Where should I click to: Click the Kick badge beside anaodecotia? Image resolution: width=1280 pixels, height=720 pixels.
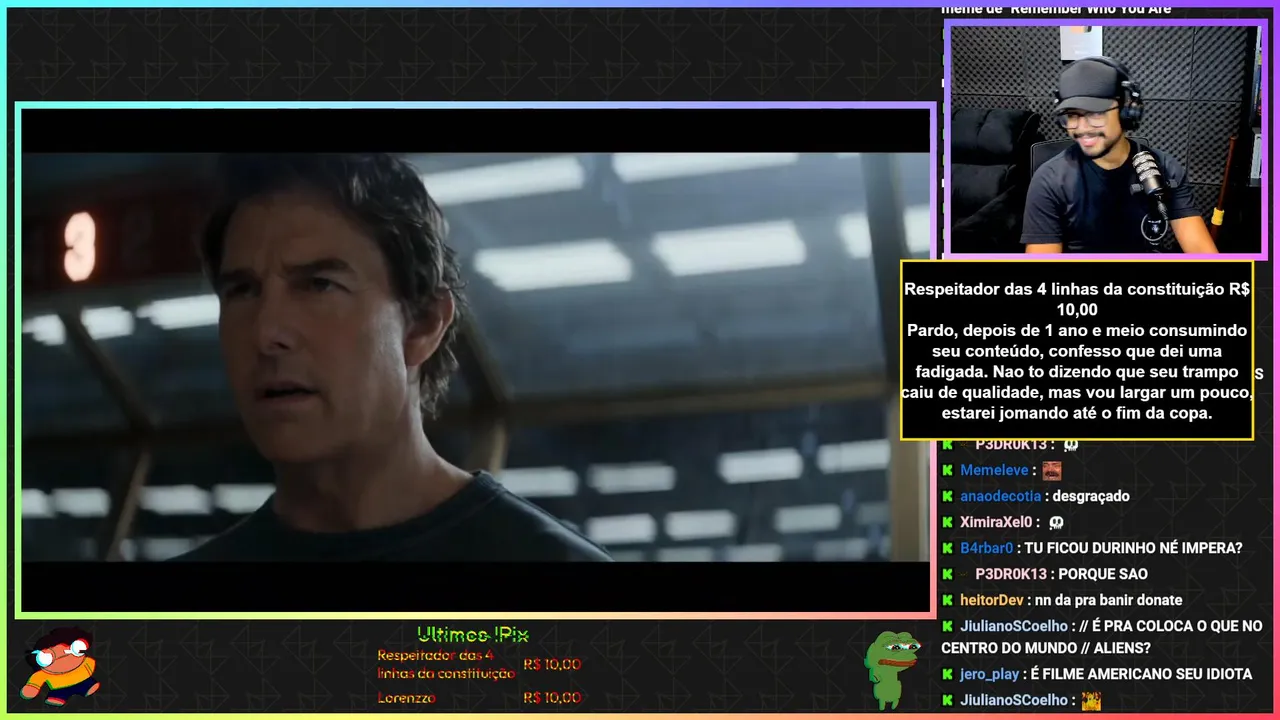pyautogui.click(x=947, y=496)
